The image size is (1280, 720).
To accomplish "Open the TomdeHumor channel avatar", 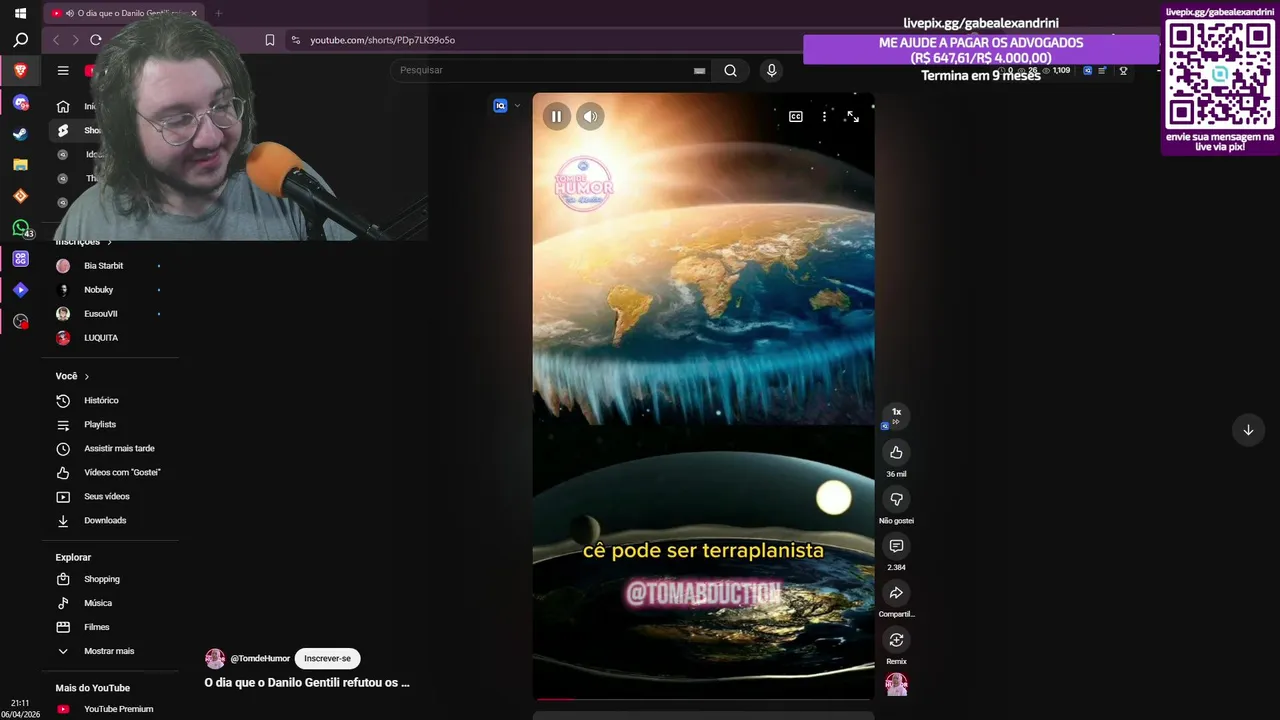I will click(215, 658).
